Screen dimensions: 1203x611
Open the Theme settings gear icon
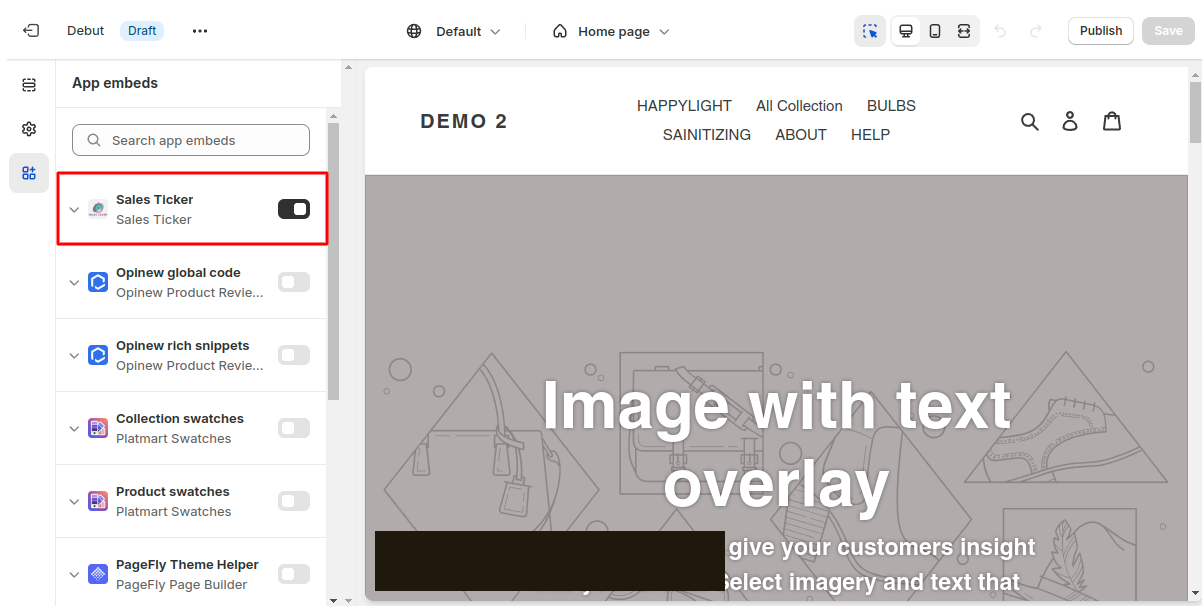pos(29,129)
